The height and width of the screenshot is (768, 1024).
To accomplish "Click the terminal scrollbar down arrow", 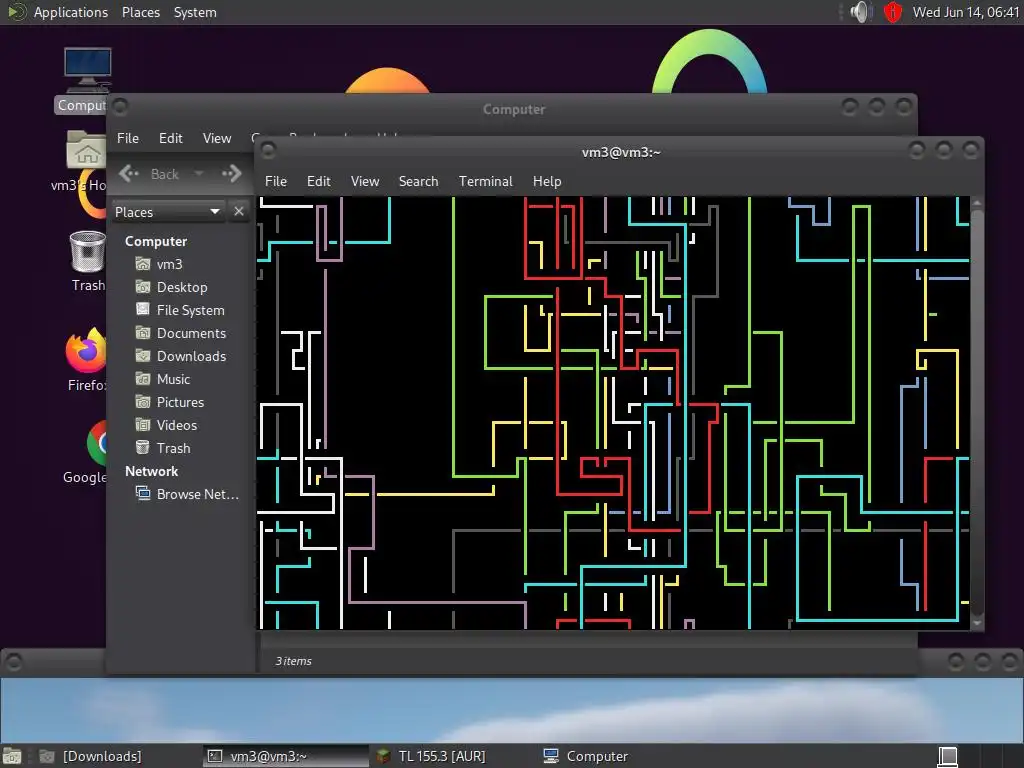I will 977,623.
